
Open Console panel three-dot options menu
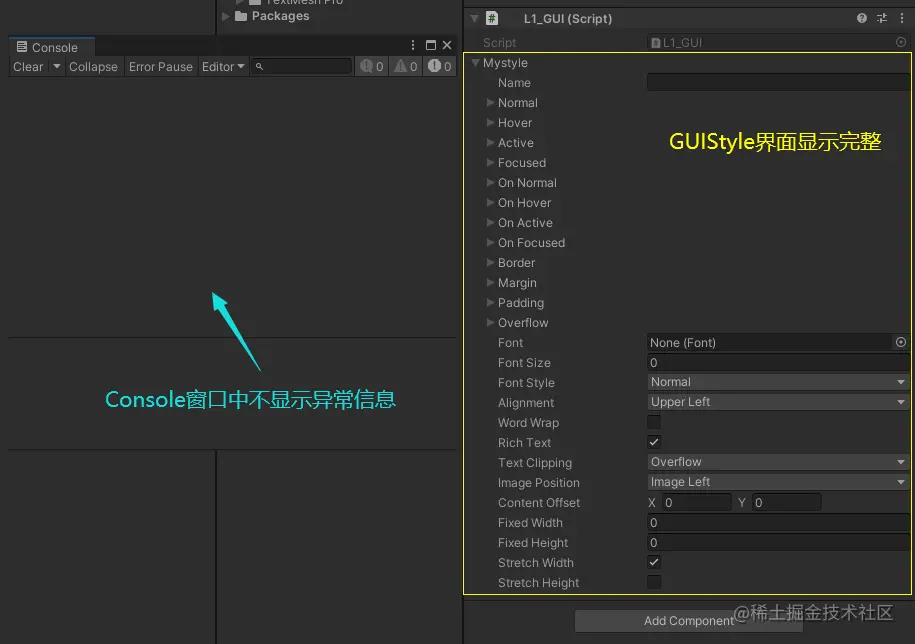point(413,45)
